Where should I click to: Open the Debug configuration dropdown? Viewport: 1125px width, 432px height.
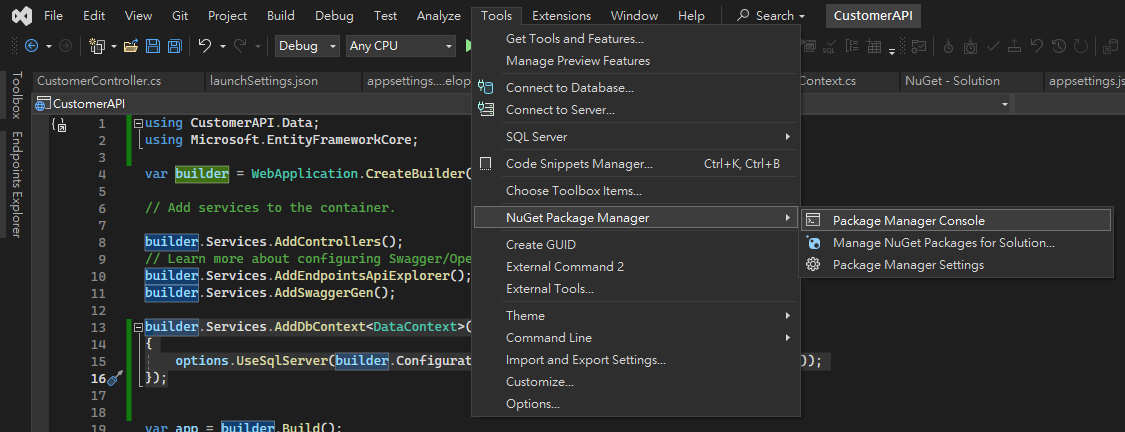point(308,46)
